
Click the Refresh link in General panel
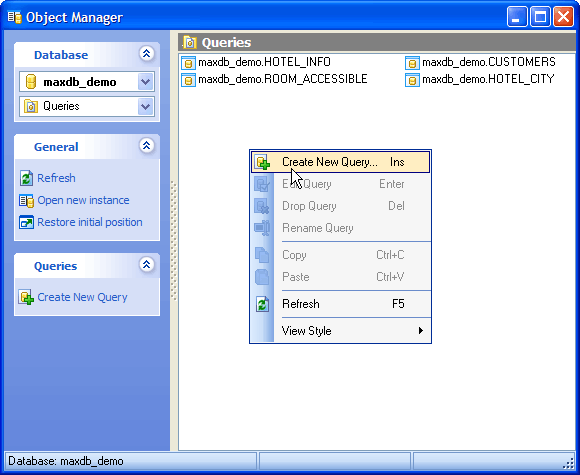56,178
